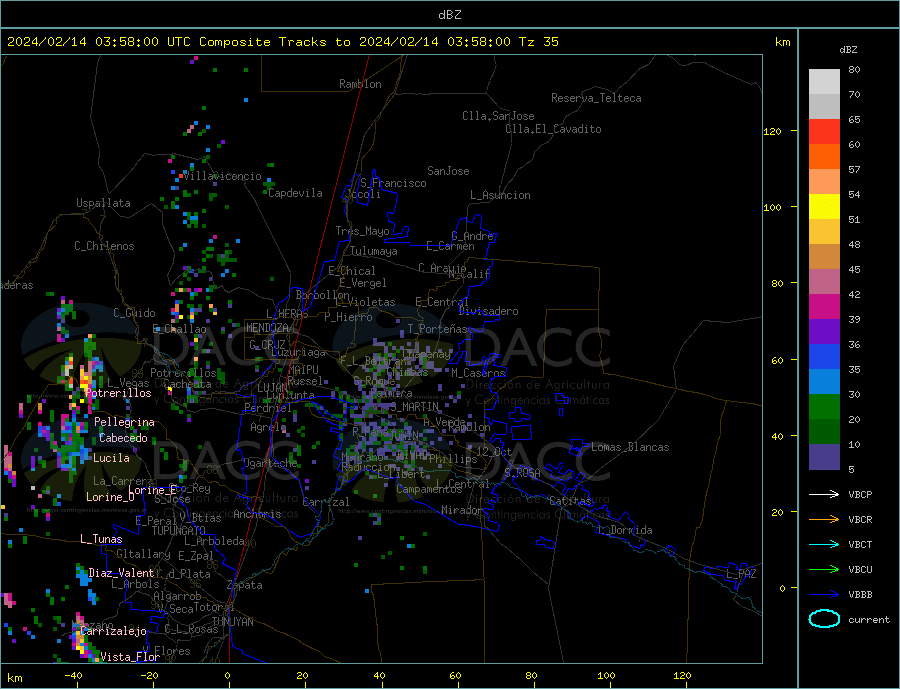The height and width of the screenshot is (689, 900).
Task: Click the TUPUNGATO place label
Action: (x=179, y=531)
